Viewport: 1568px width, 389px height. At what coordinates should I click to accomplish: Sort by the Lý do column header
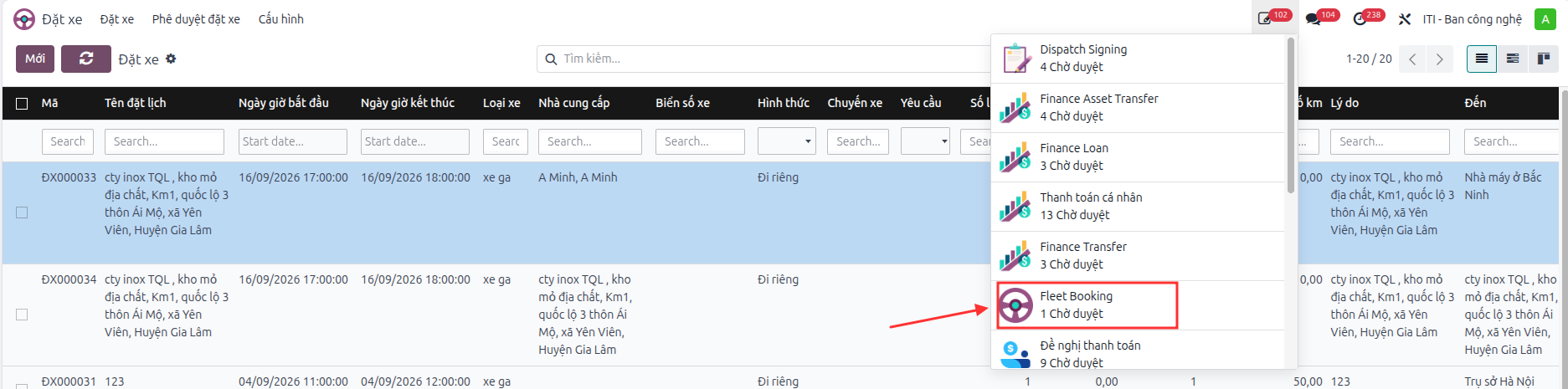coord(1344,103)
